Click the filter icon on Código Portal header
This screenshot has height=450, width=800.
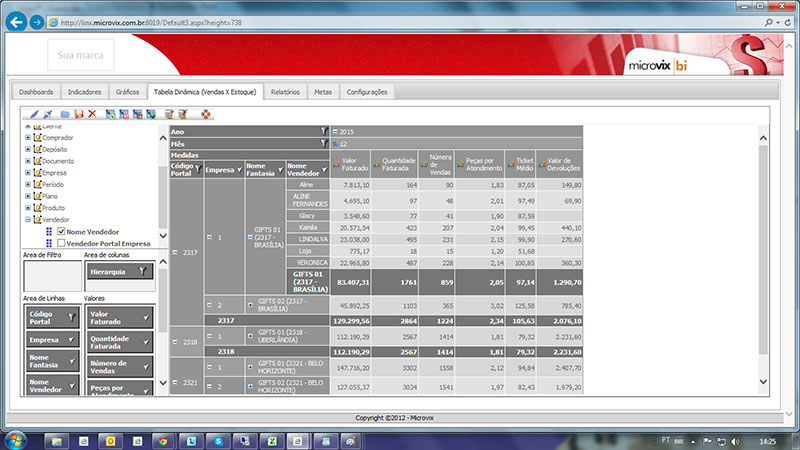tap(197, 170)
